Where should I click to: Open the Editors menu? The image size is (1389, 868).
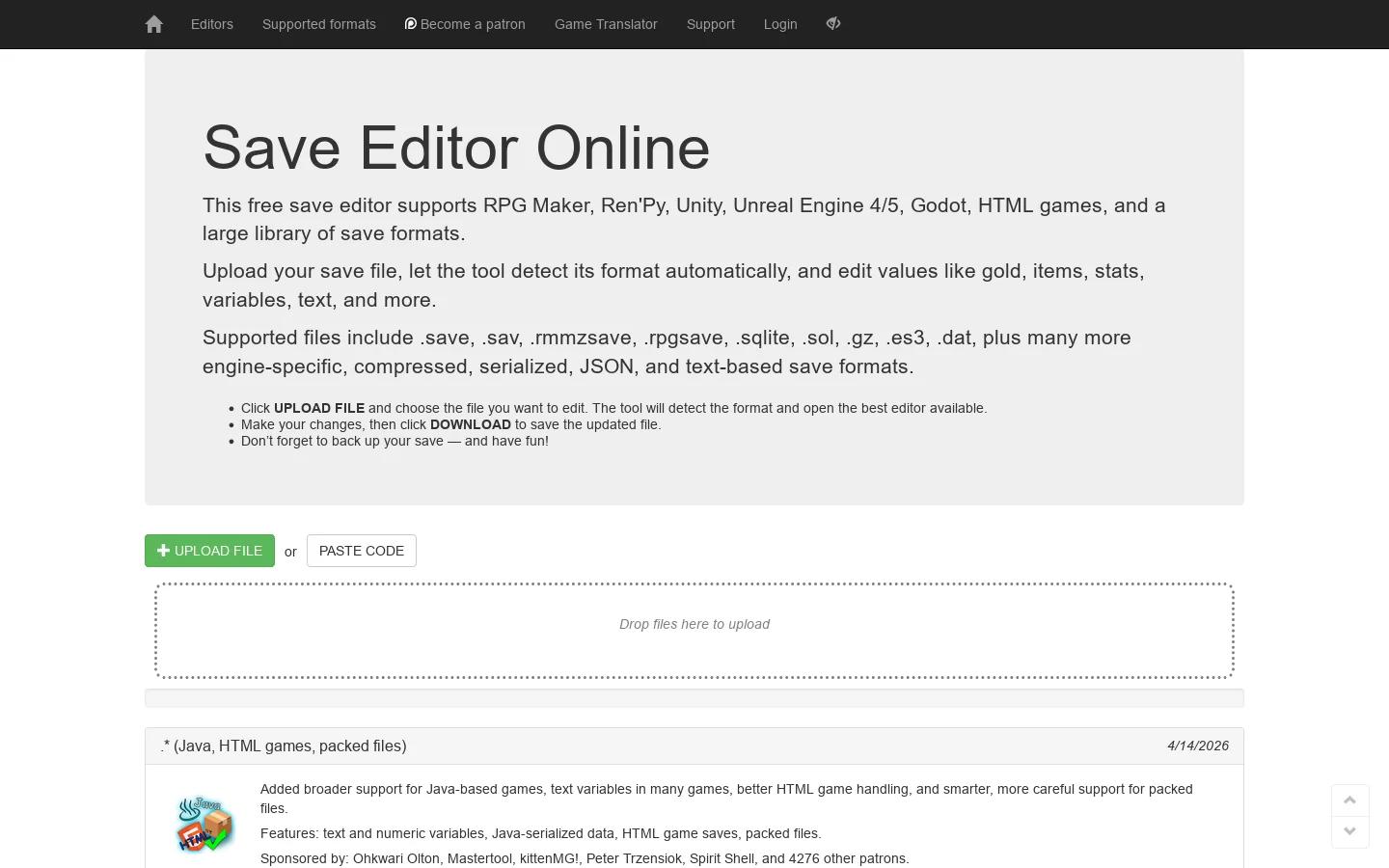click(x=212, y=24)
